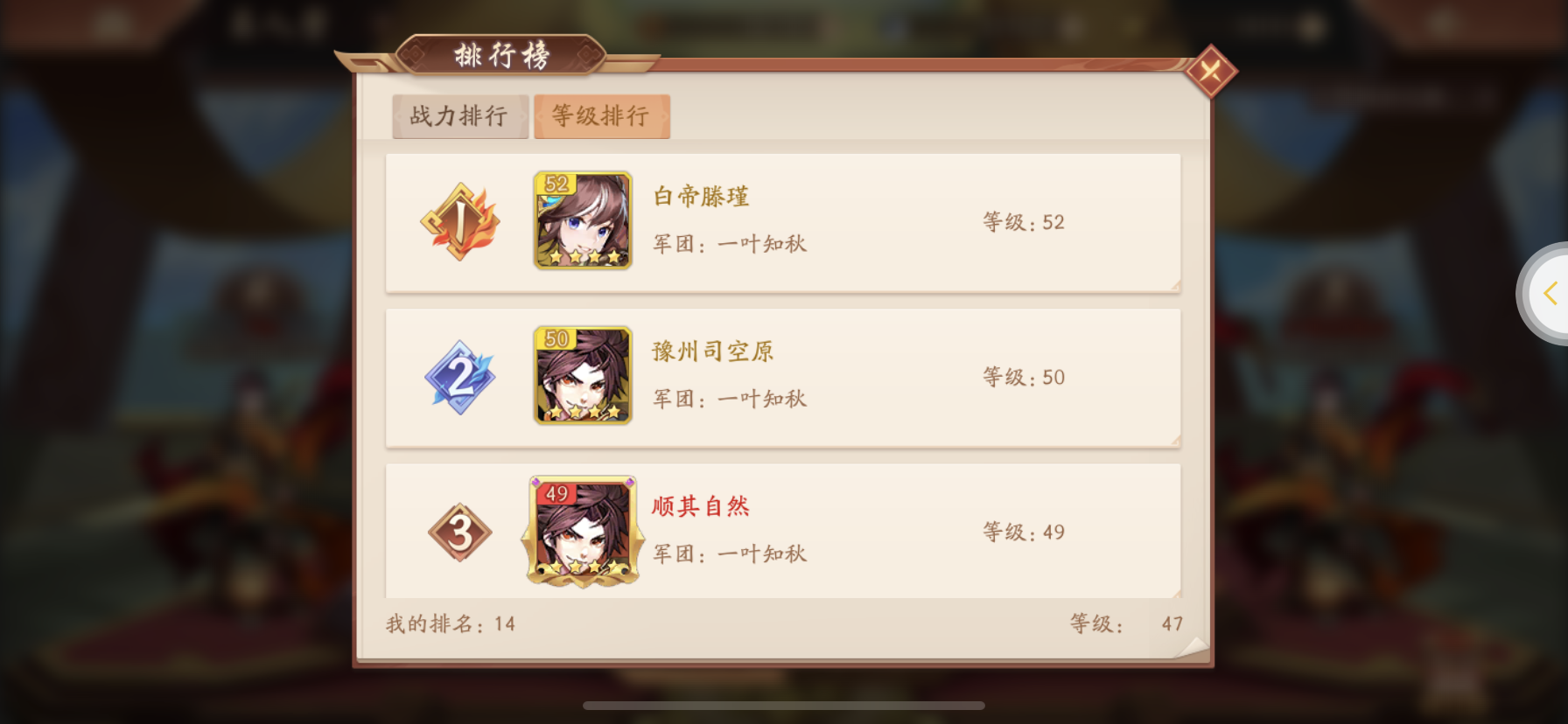Click 等级：52 in the first row
The image size is (1568, 724).
[1024, 222]
